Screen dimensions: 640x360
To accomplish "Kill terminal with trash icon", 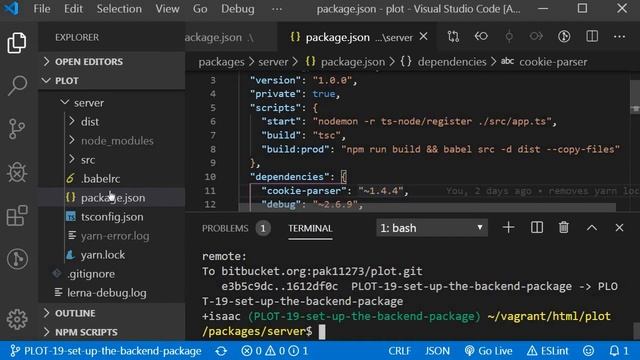I will click(x=564, y=227).
